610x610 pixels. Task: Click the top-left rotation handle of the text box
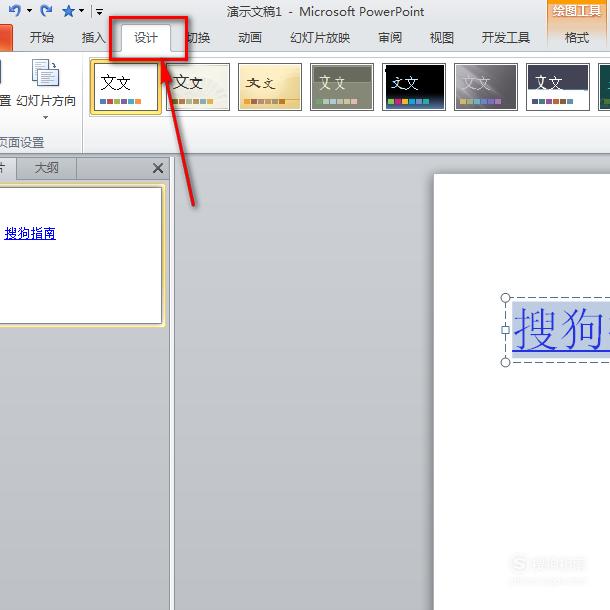[505, 298]
